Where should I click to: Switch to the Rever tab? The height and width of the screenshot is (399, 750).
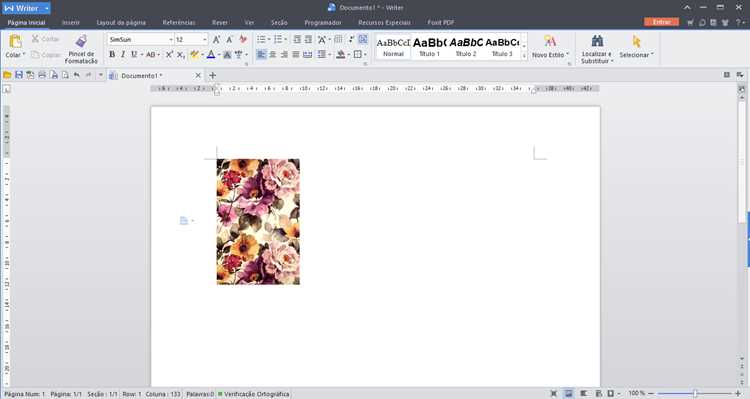coord(220,22)
